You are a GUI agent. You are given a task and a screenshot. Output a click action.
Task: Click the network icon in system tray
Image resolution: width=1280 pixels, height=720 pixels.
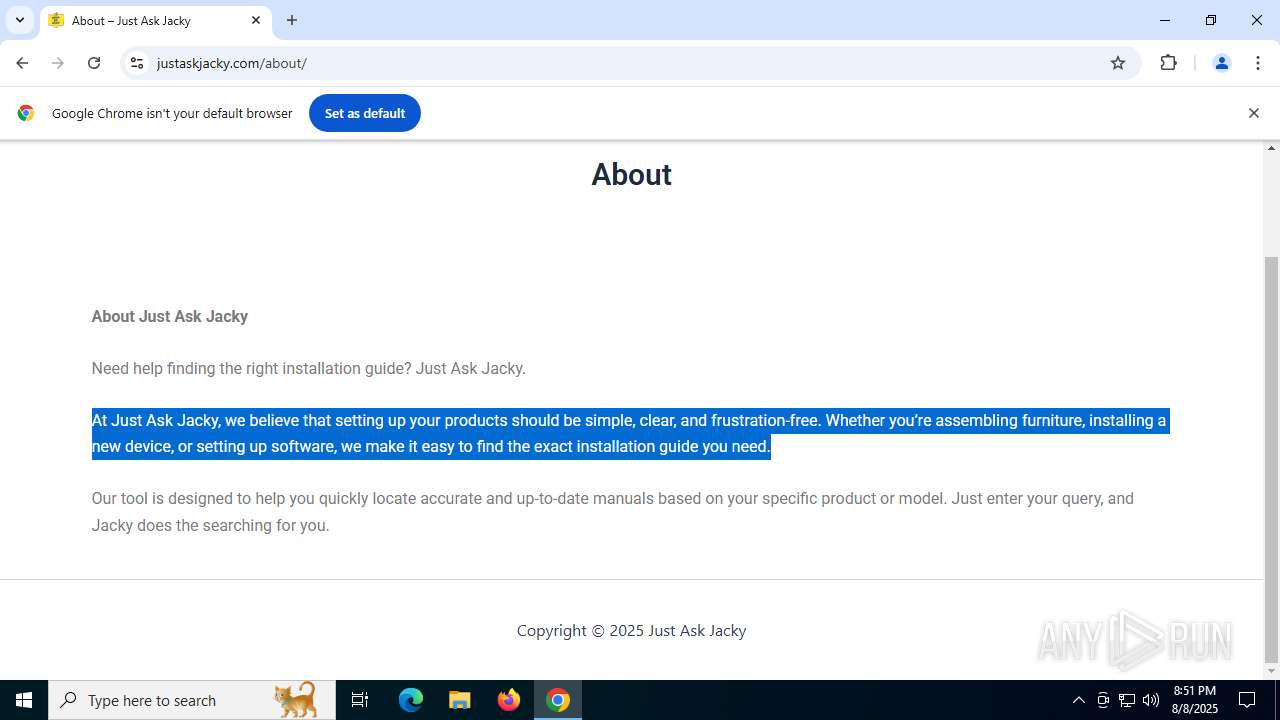pyautogui.click(x=1127, y=700)
